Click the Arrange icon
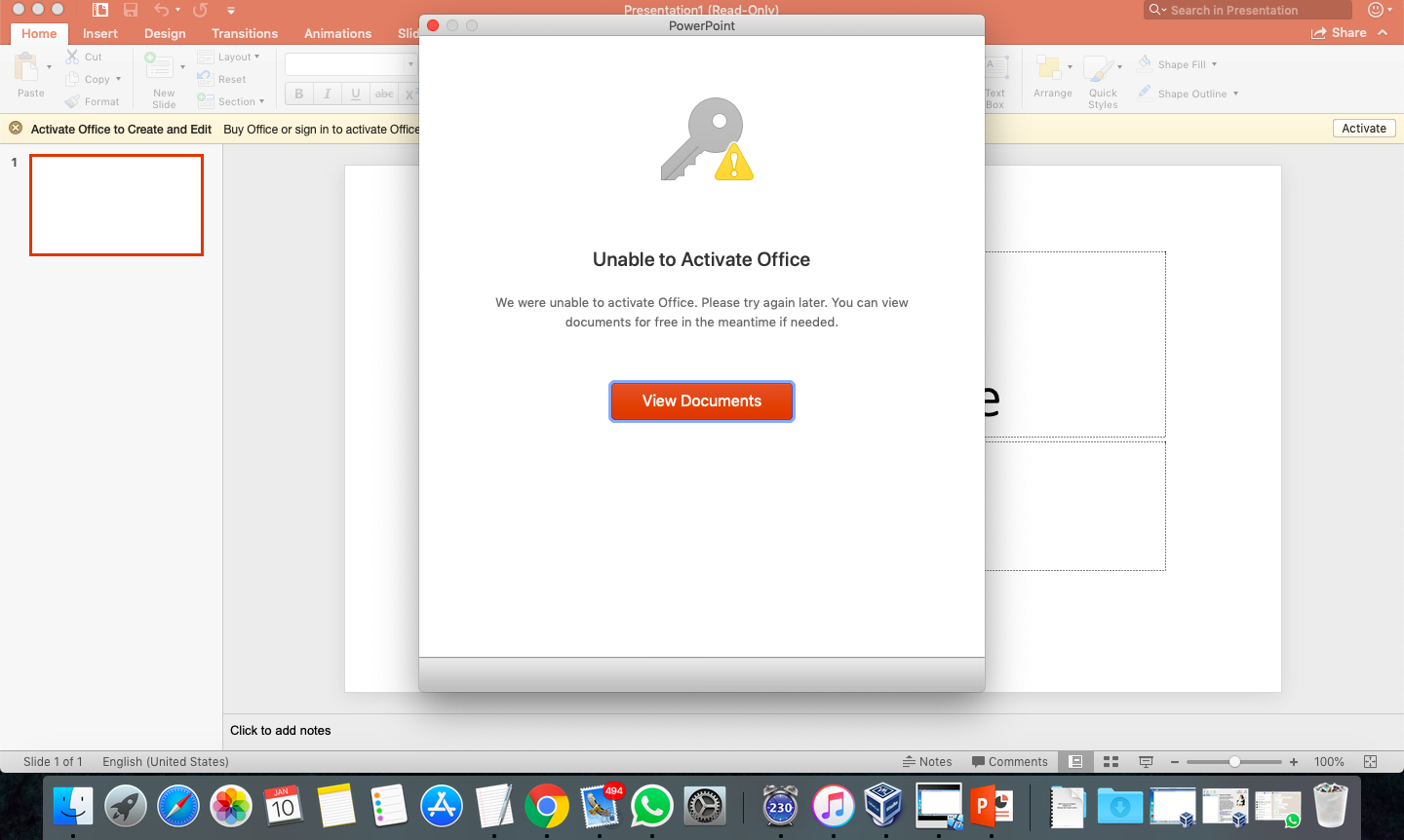The height and width of the screenshot is (840, 1404). click(x=1049, y=68)
